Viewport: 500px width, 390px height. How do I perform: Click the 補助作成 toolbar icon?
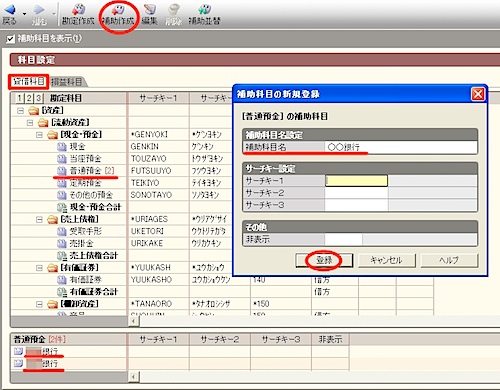(118, 9)
